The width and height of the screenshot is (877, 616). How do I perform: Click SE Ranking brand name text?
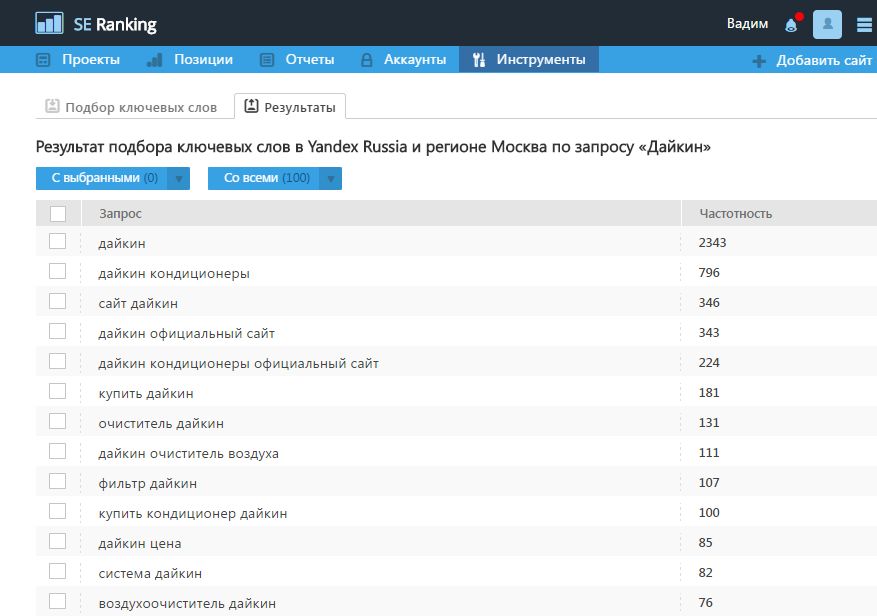click(x=115, y=25)
